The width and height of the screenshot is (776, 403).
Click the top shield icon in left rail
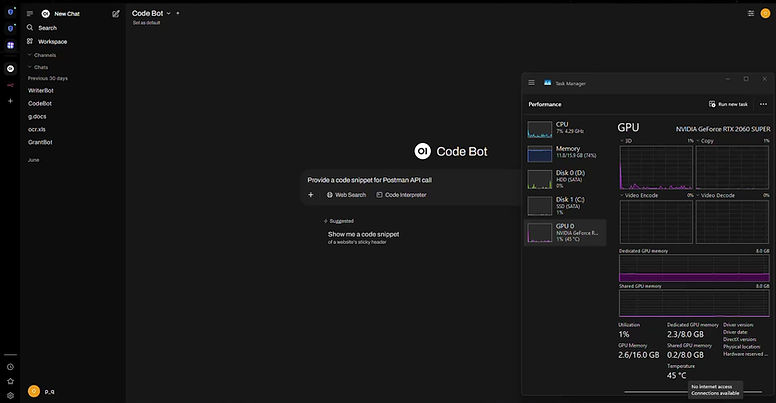10,12
